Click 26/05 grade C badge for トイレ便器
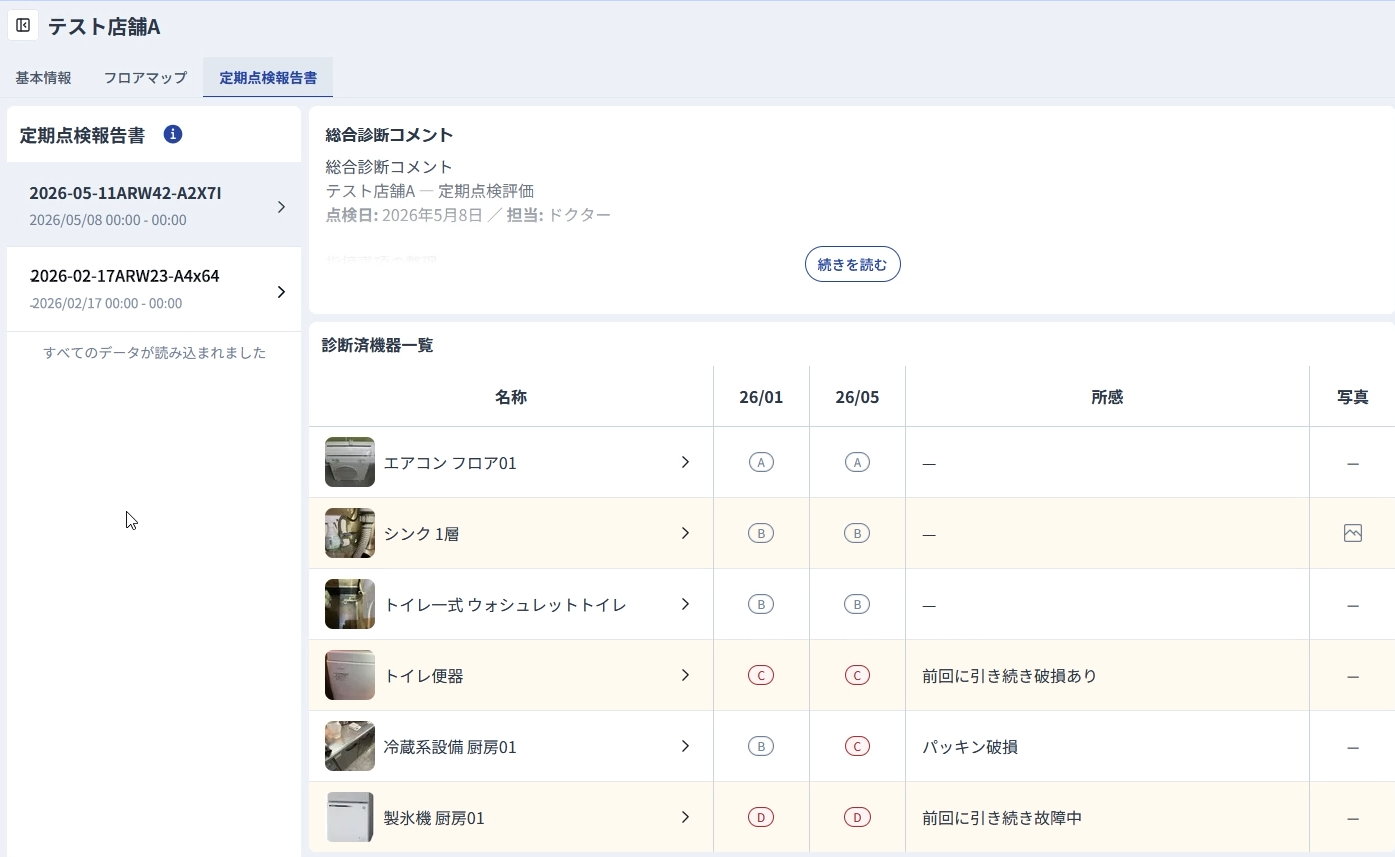This screenshot has height=857, width=1395. (857, 675)
